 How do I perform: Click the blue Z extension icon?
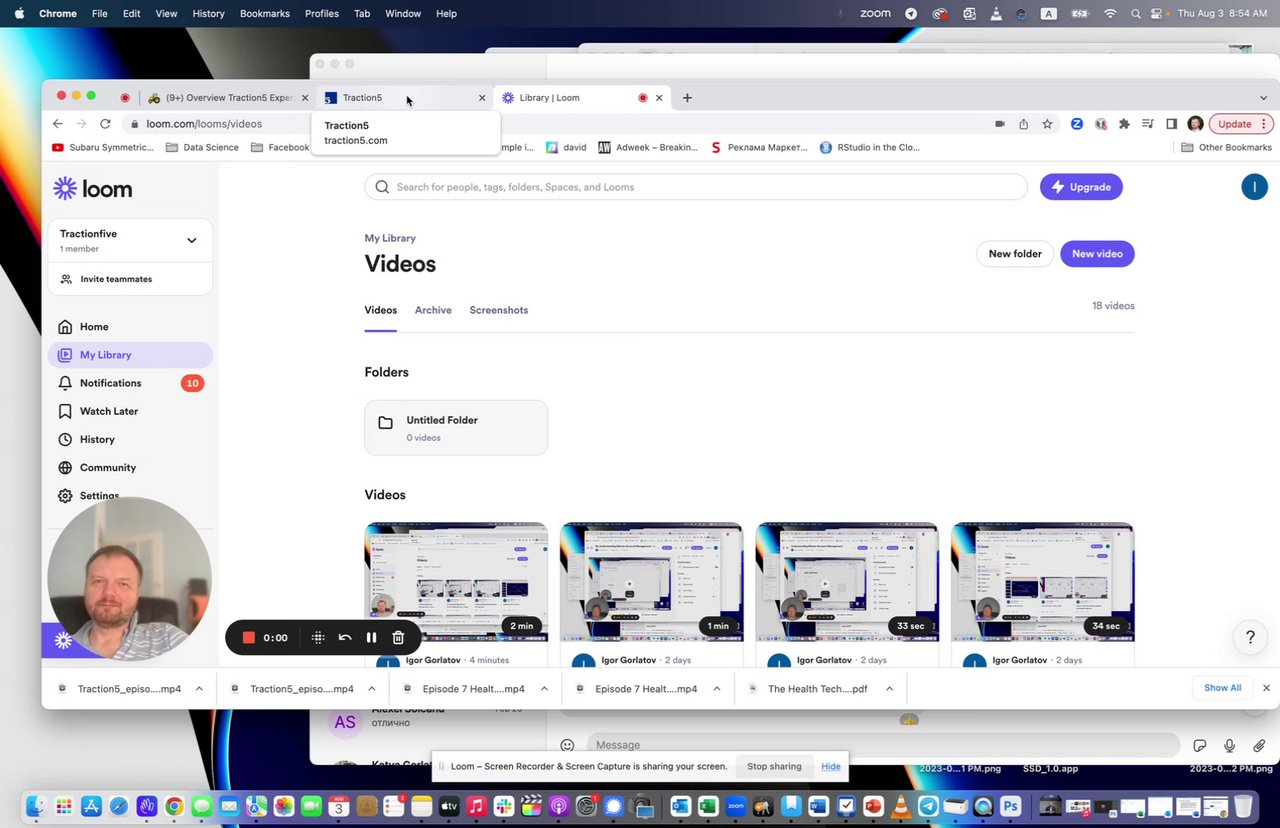click(x=1077, y=124)
